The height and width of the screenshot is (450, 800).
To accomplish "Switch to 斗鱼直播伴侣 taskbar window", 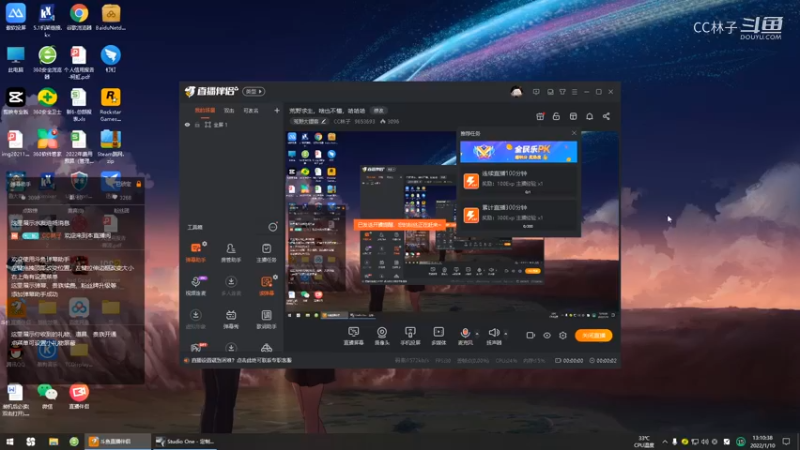I will pyautogui.click(x=118, y=441).
